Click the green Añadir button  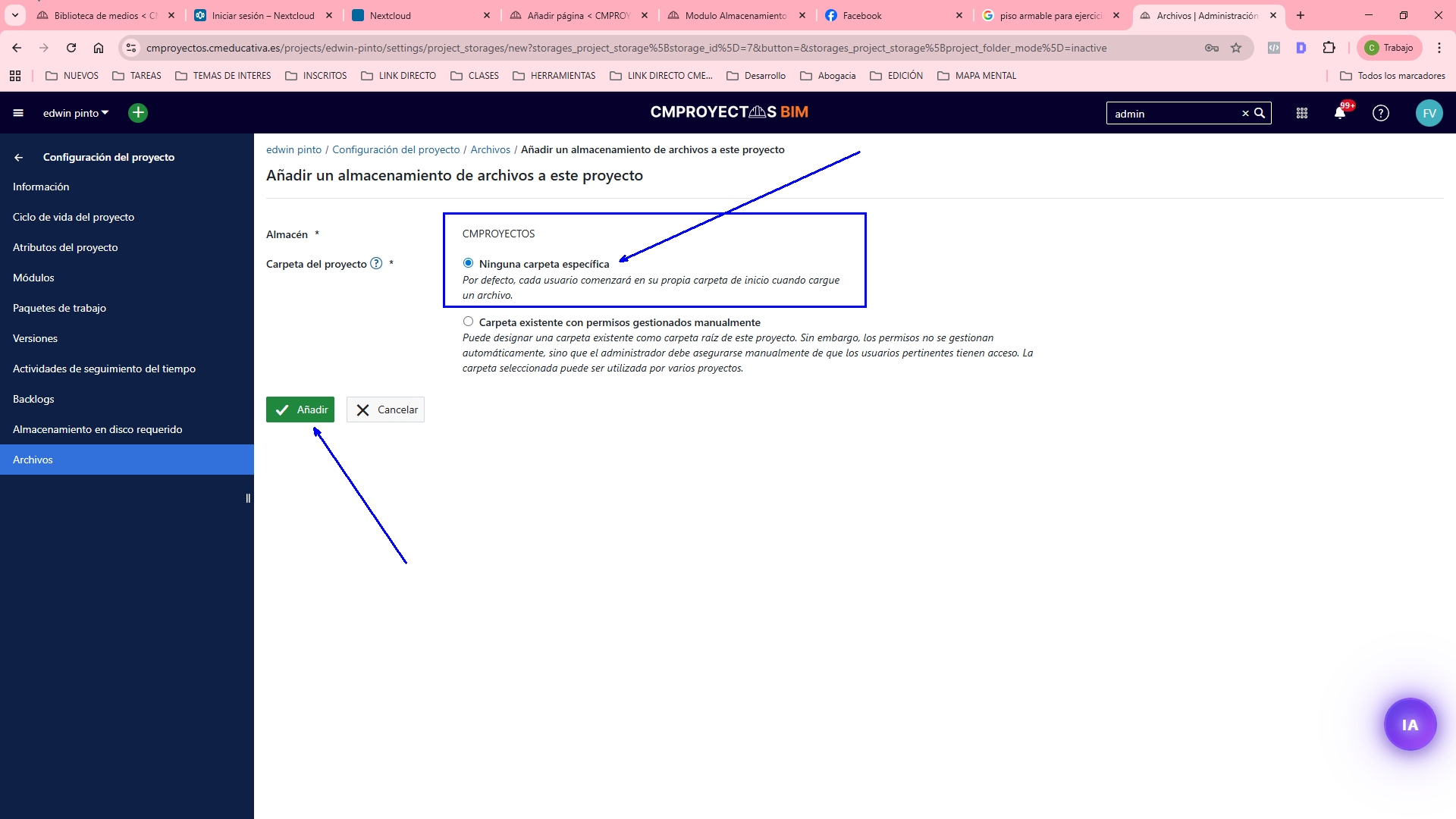click(x=300, y=409)
